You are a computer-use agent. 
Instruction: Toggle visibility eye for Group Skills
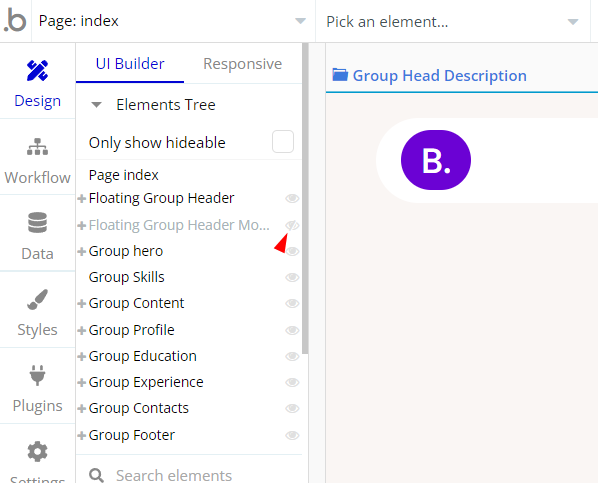click(x=292, y=277)
